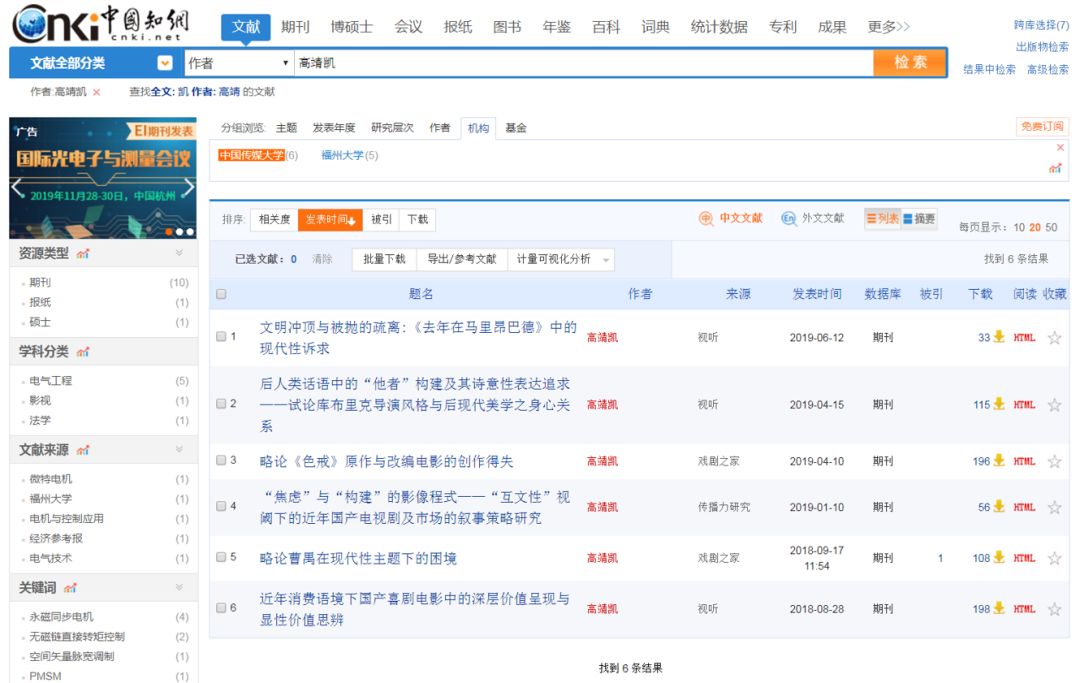
Task: Set results per page to 50
Action: [1051, 227]
